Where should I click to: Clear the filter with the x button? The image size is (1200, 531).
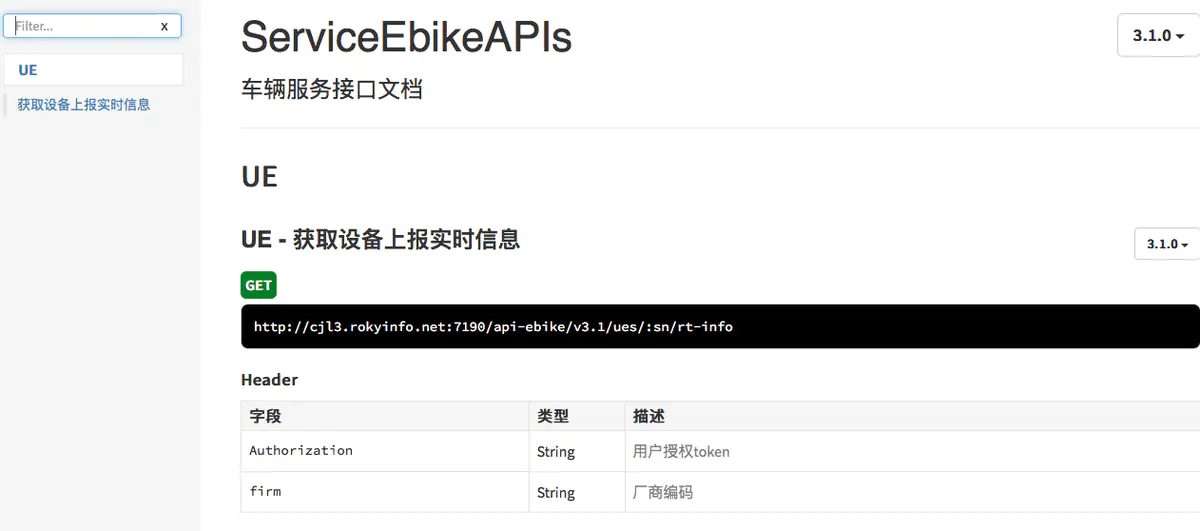[165, 26]
